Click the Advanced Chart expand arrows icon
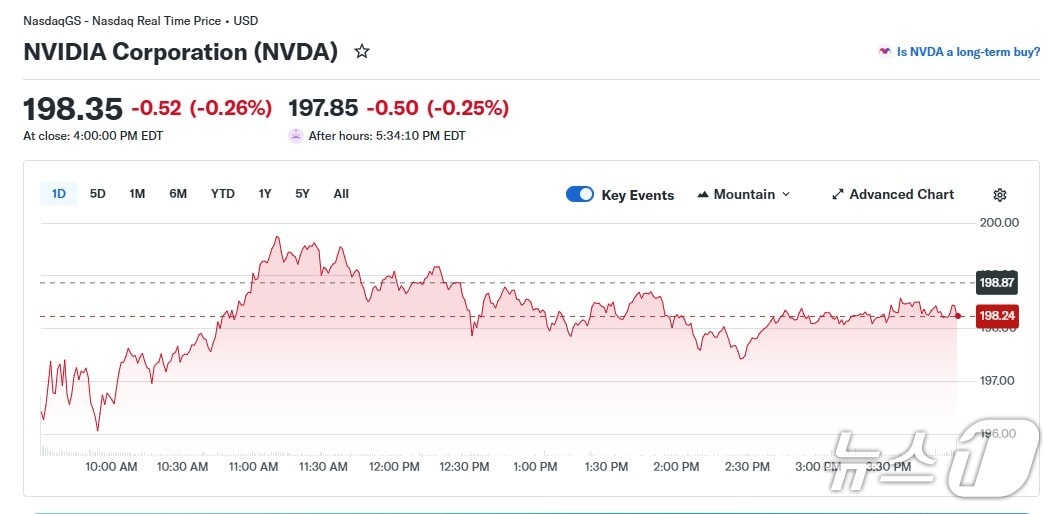This screenshot has width=1056, height=514. [838, 195]
